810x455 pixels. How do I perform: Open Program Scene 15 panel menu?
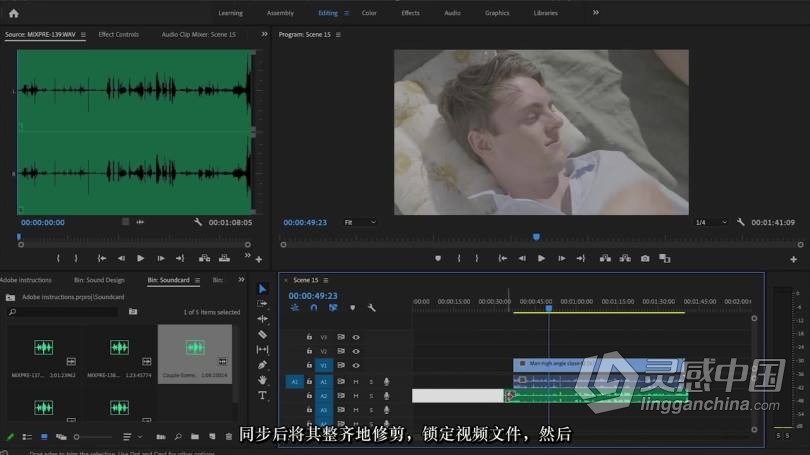click(338, 35)
